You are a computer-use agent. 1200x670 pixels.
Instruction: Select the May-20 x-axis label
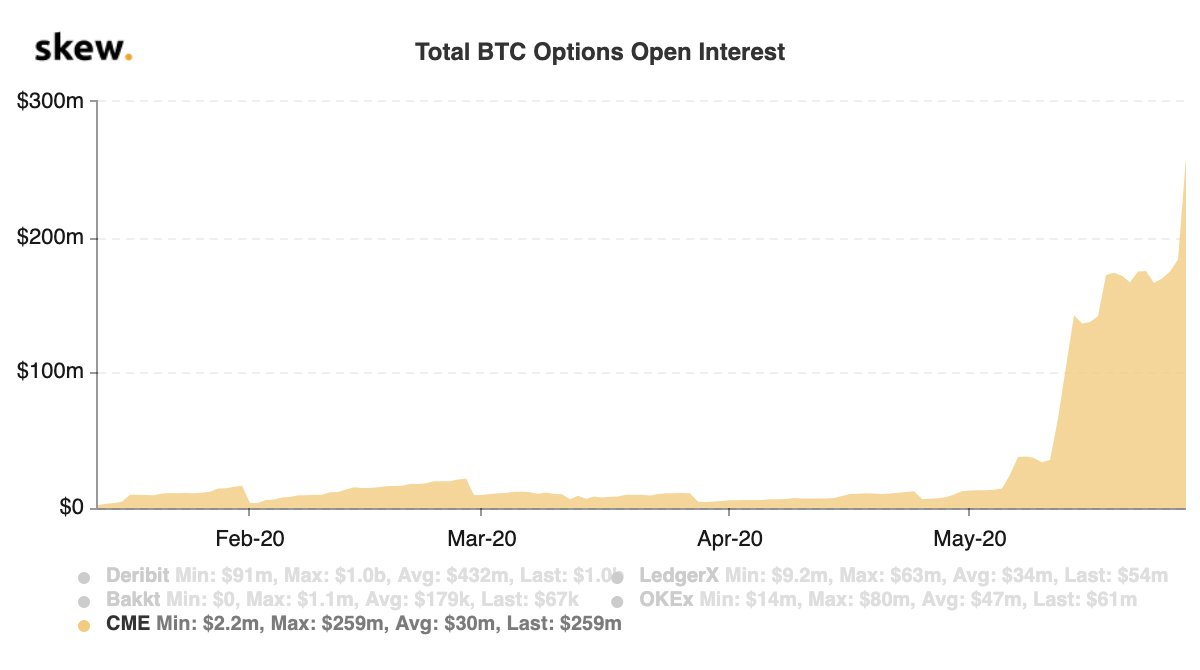point(968,538)
